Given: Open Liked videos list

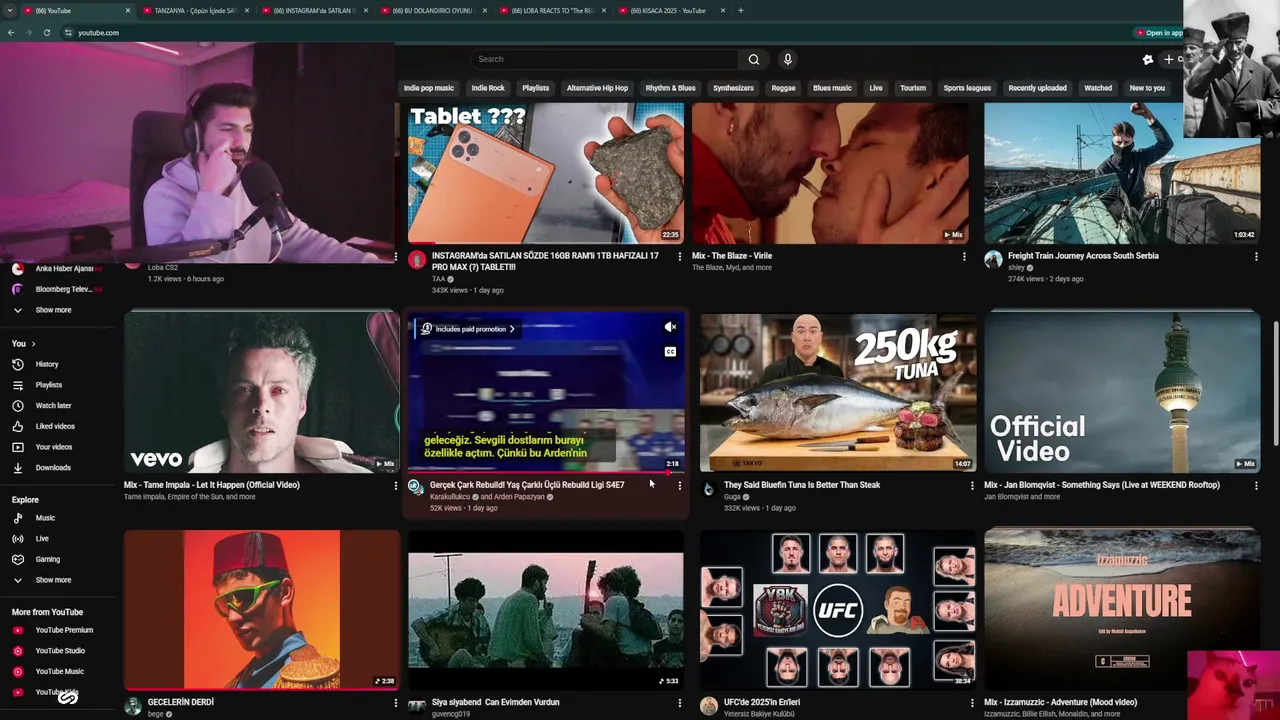Looking at the screenshot, I should point(55,426).
